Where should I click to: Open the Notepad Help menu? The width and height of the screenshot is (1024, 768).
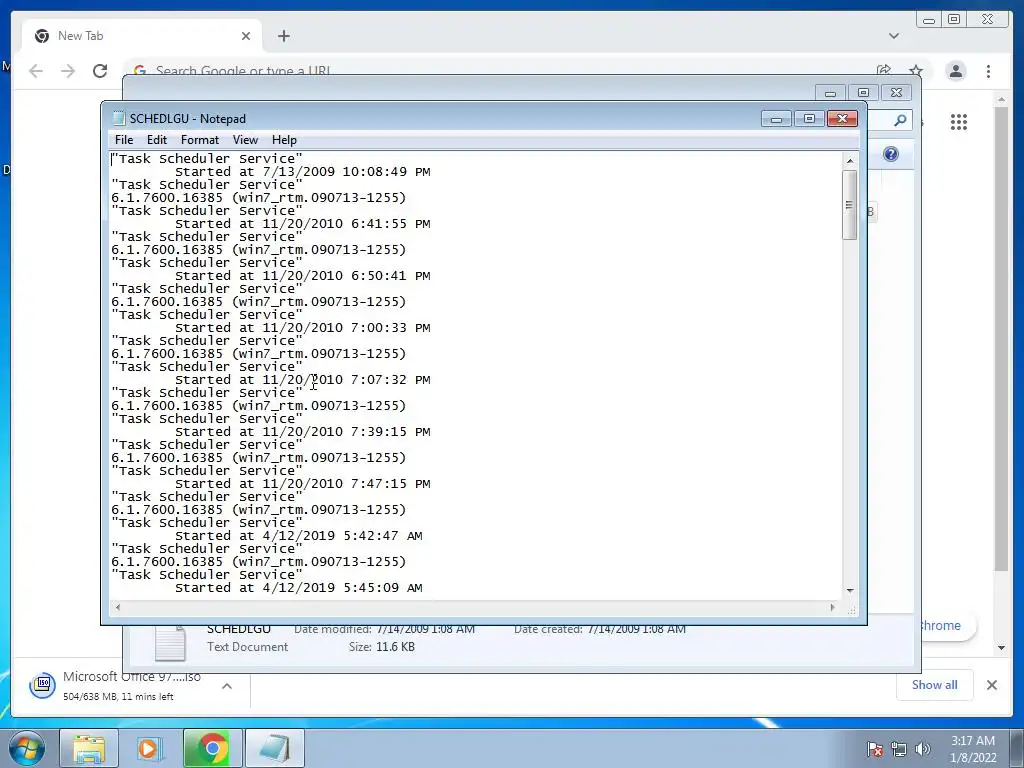coord(284,140)
